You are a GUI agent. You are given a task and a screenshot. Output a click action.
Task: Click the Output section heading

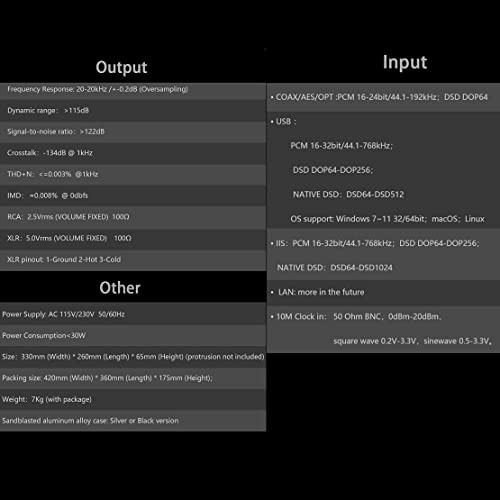click(121, 67)
